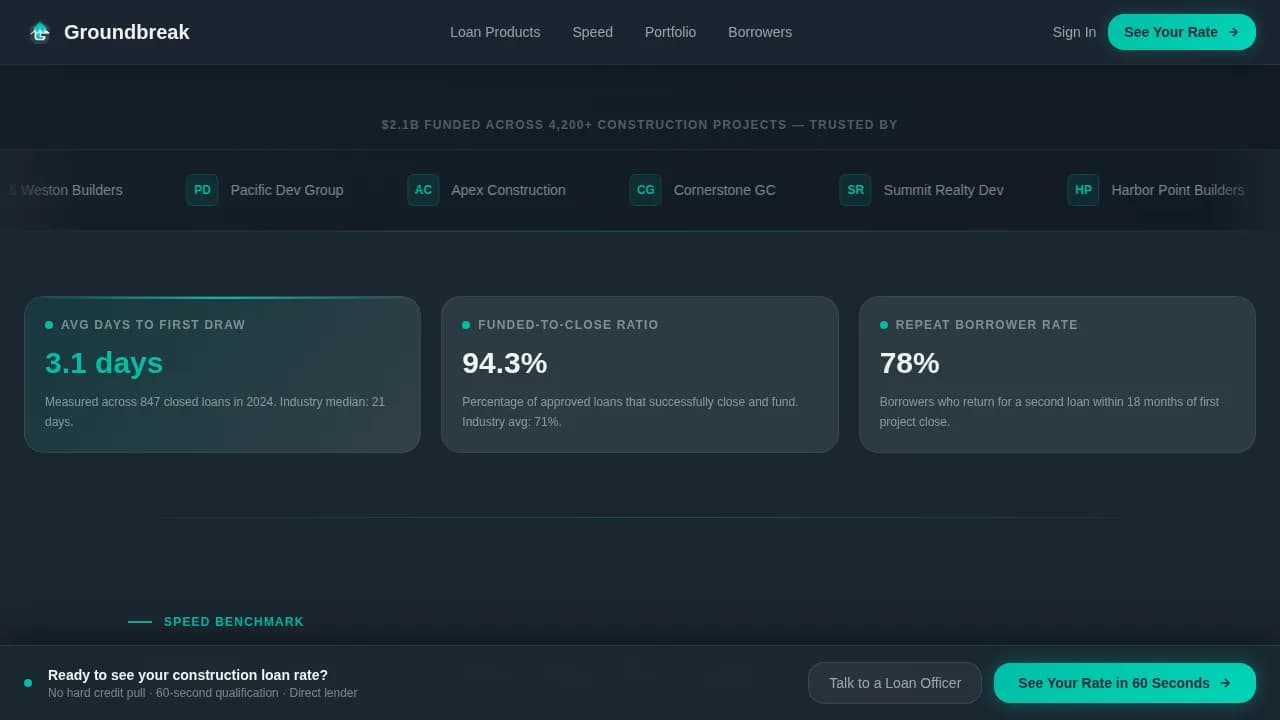Screen dimensions: 1280x720
Task: Open the Borrowers nav item
Action: [x=760, y=32]
